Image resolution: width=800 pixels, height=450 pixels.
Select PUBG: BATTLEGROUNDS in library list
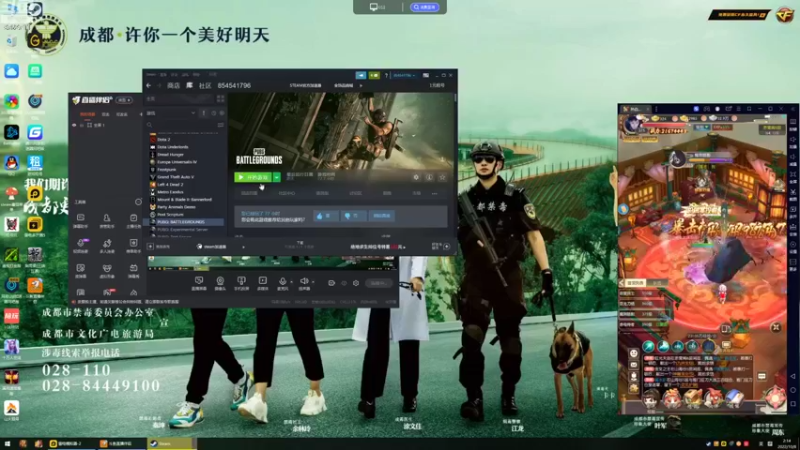186,222
